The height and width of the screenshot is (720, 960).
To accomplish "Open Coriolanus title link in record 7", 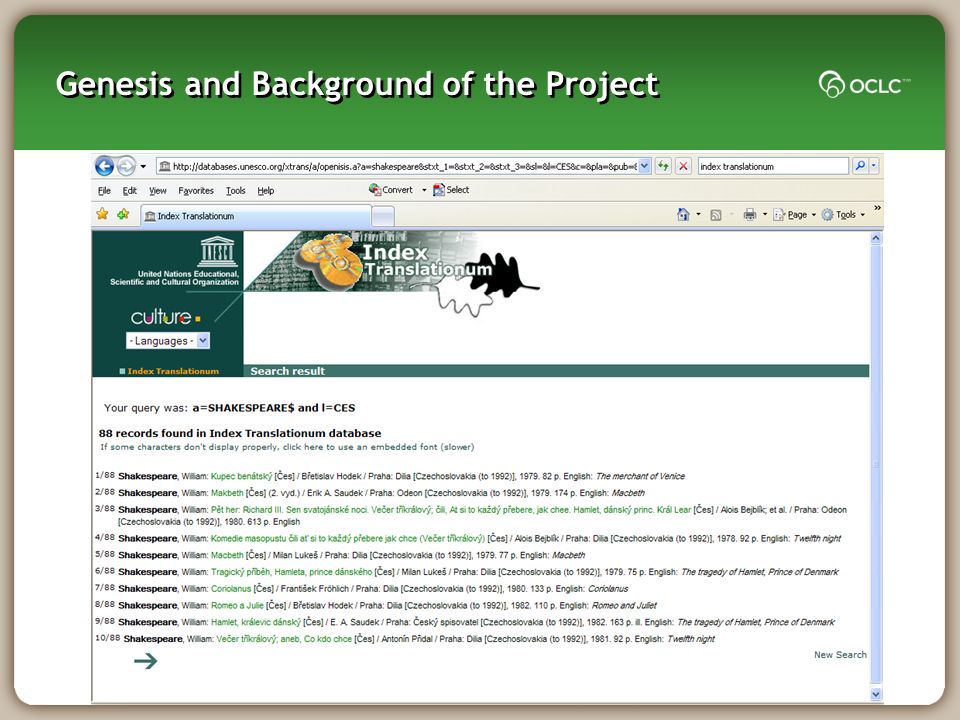I will pos(231,589).
